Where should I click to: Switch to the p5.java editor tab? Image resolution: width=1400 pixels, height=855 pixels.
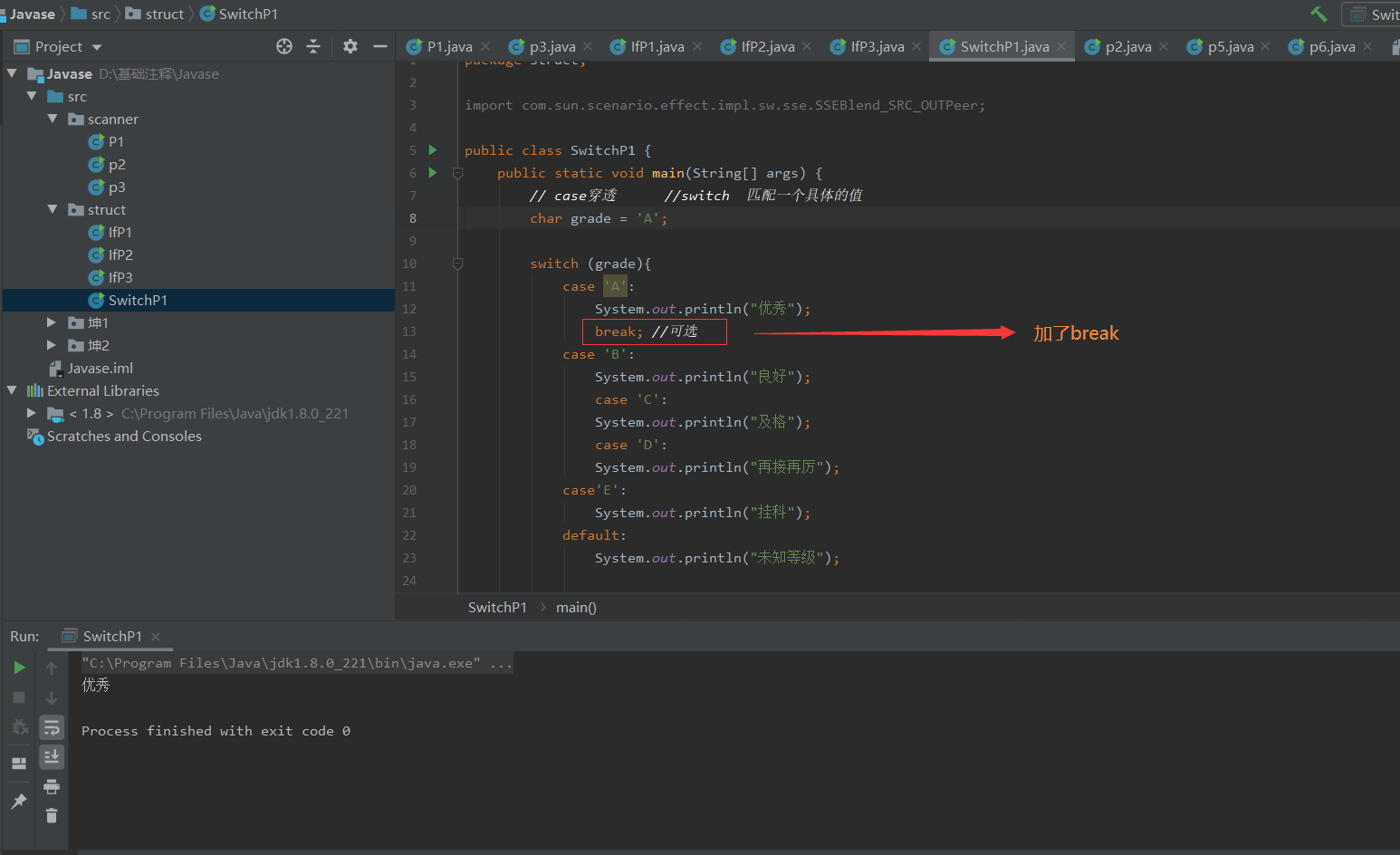pos(1230,47)
